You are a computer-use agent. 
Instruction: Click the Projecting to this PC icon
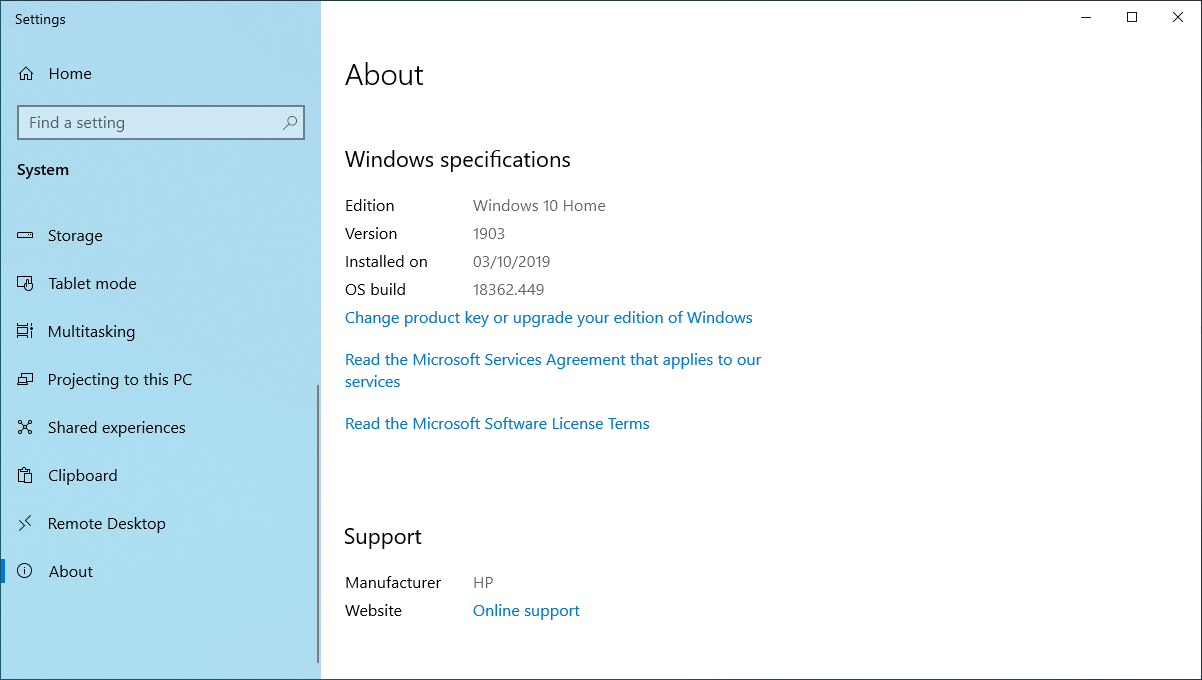click(24, 379)
